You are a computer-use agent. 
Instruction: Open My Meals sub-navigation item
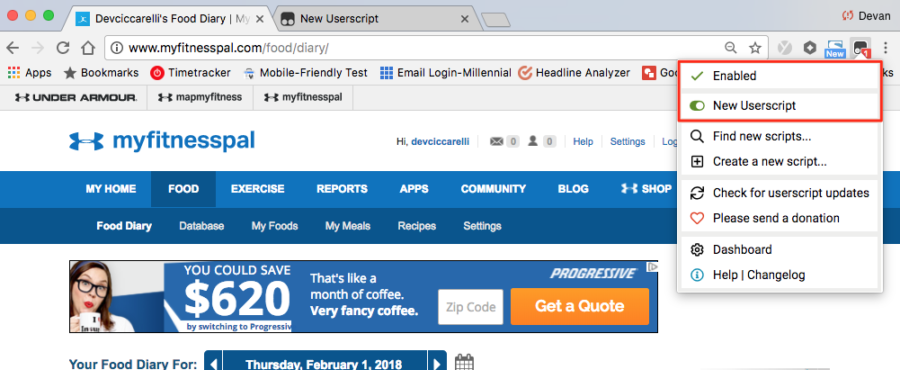[x=348, y=226]
